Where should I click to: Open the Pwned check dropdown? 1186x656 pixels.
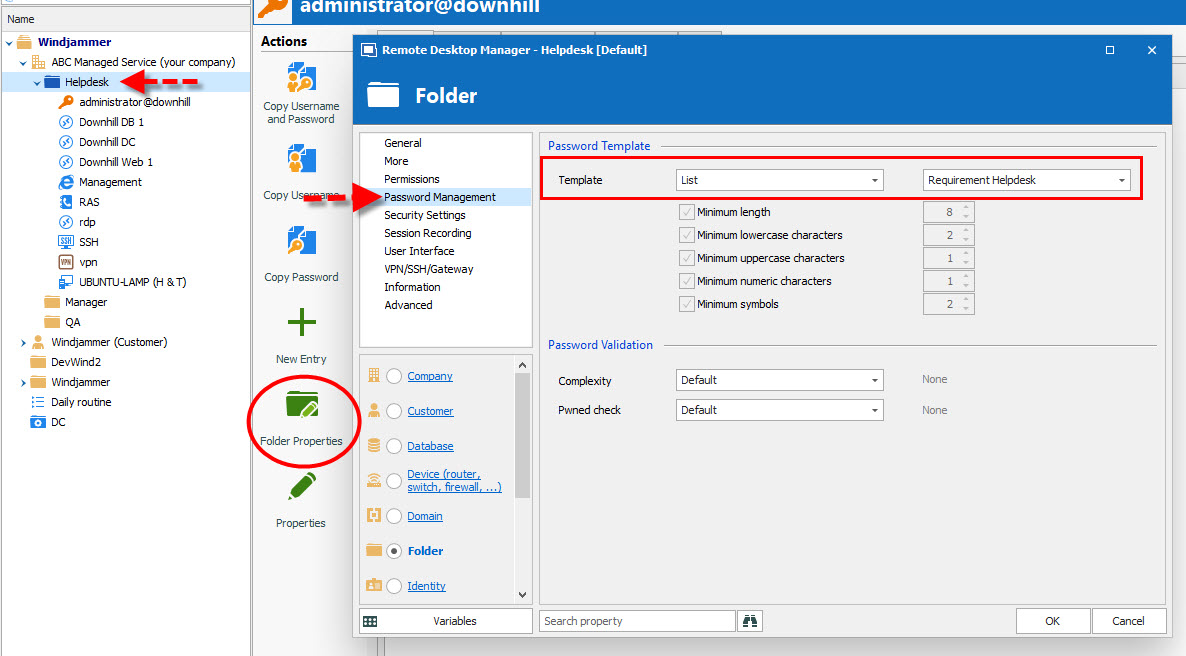click(779, 410)
